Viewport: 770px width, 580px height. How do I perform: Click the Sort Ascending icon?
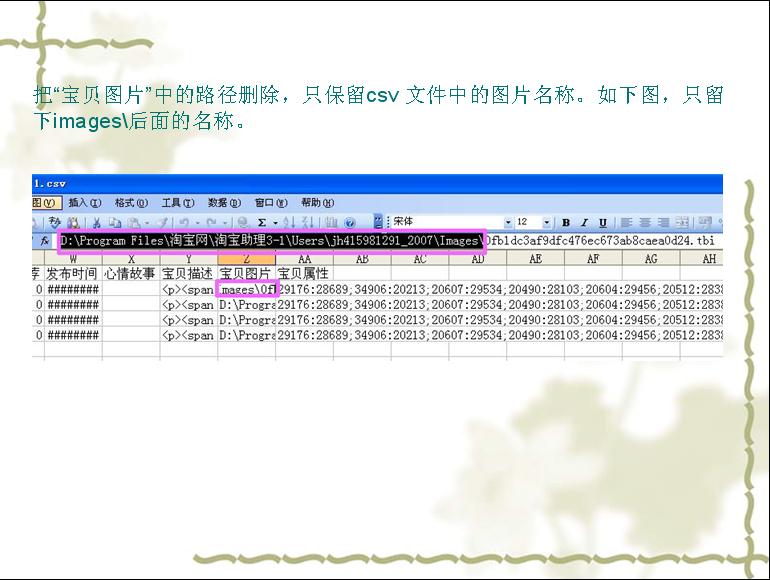(x=289, y=222)
